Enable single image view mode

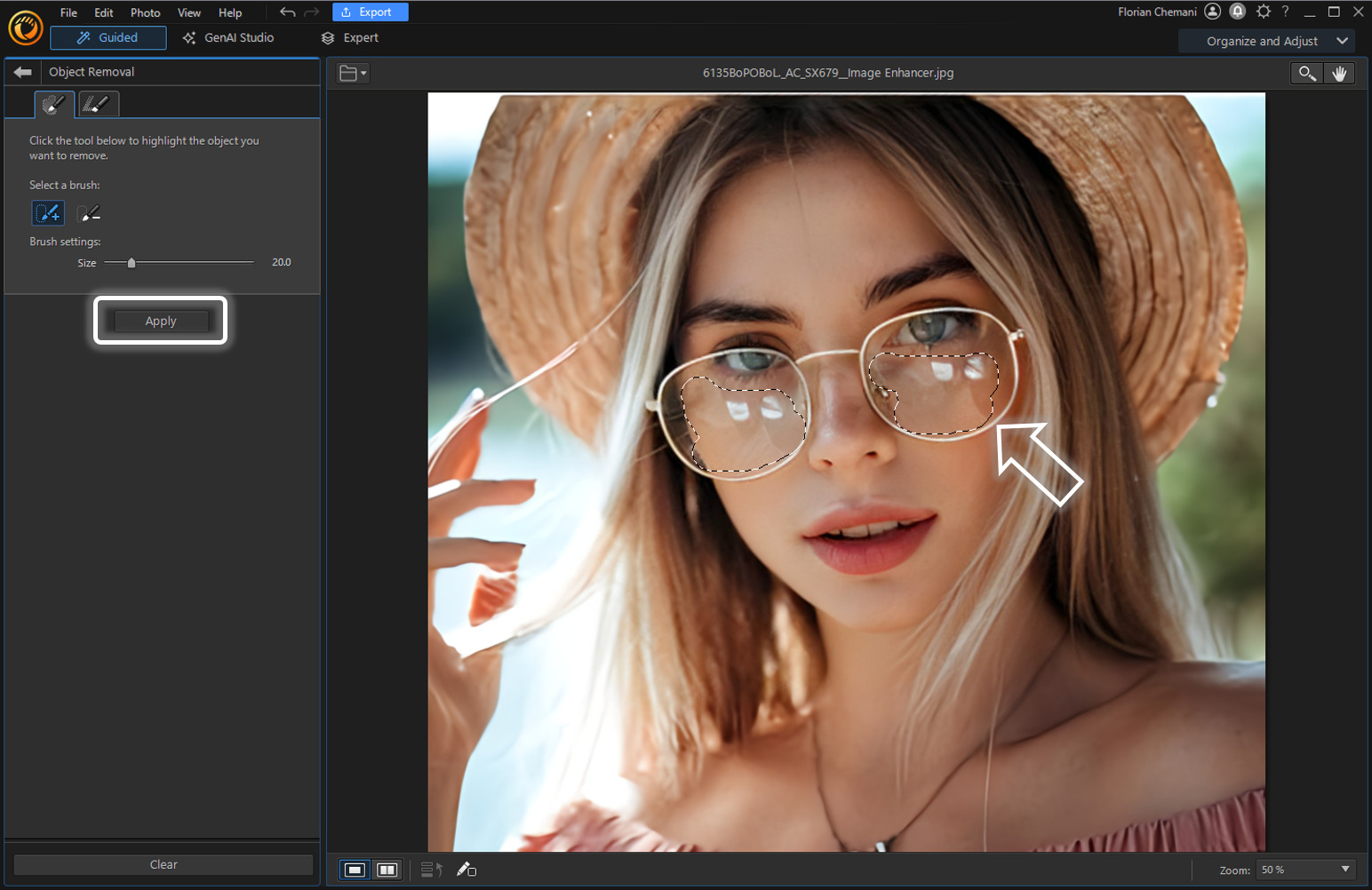pyautogui.click(x=354, y=870)
